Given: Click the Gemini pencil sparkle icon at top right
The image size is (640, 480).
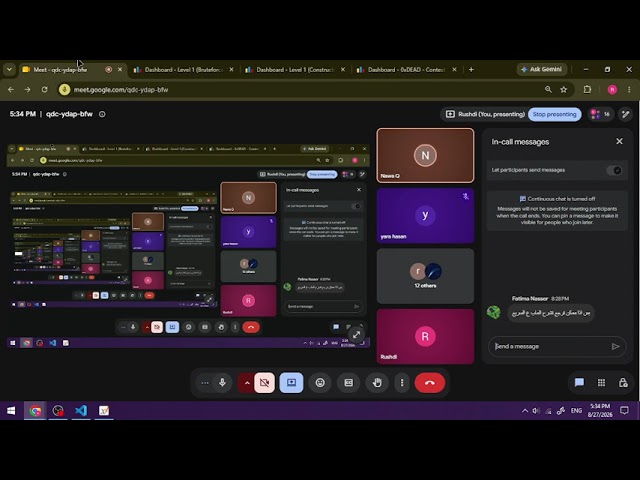Looking at the screenshot, I should (x=625, y=114).
